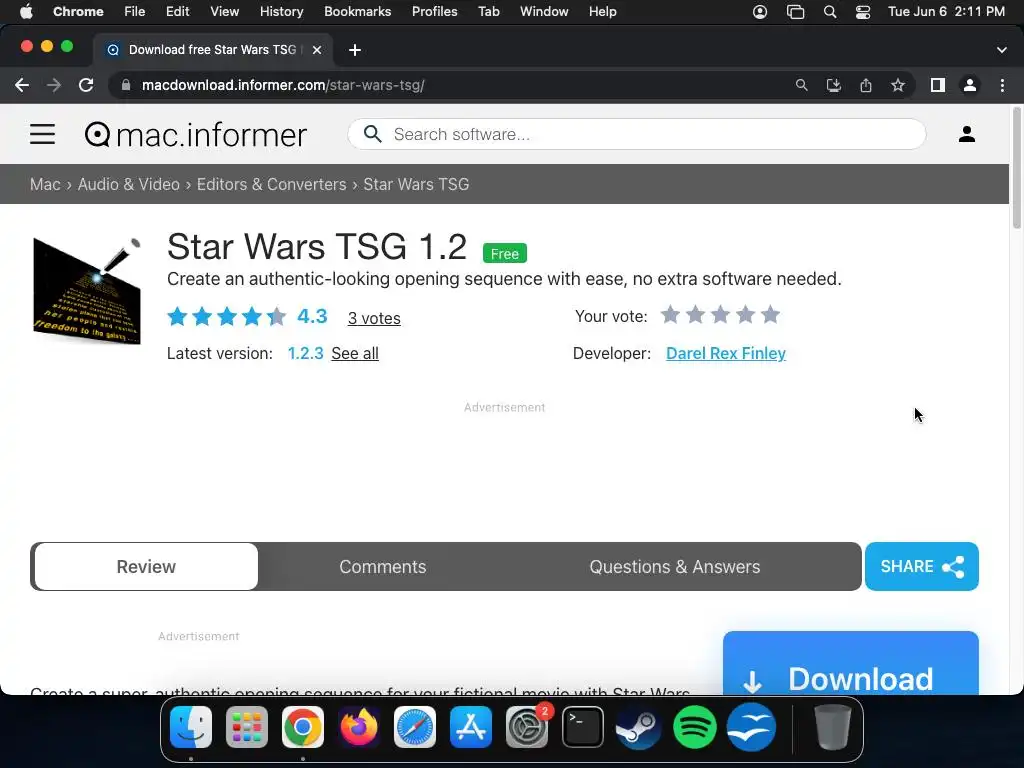Close the Star Wars TSG tab

pyautogui.click(x=317, y=50)
